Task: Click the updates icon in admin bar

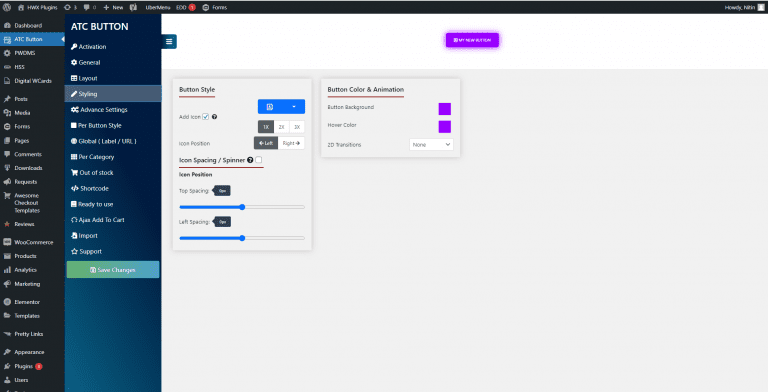Action: [x=70, y=7]
